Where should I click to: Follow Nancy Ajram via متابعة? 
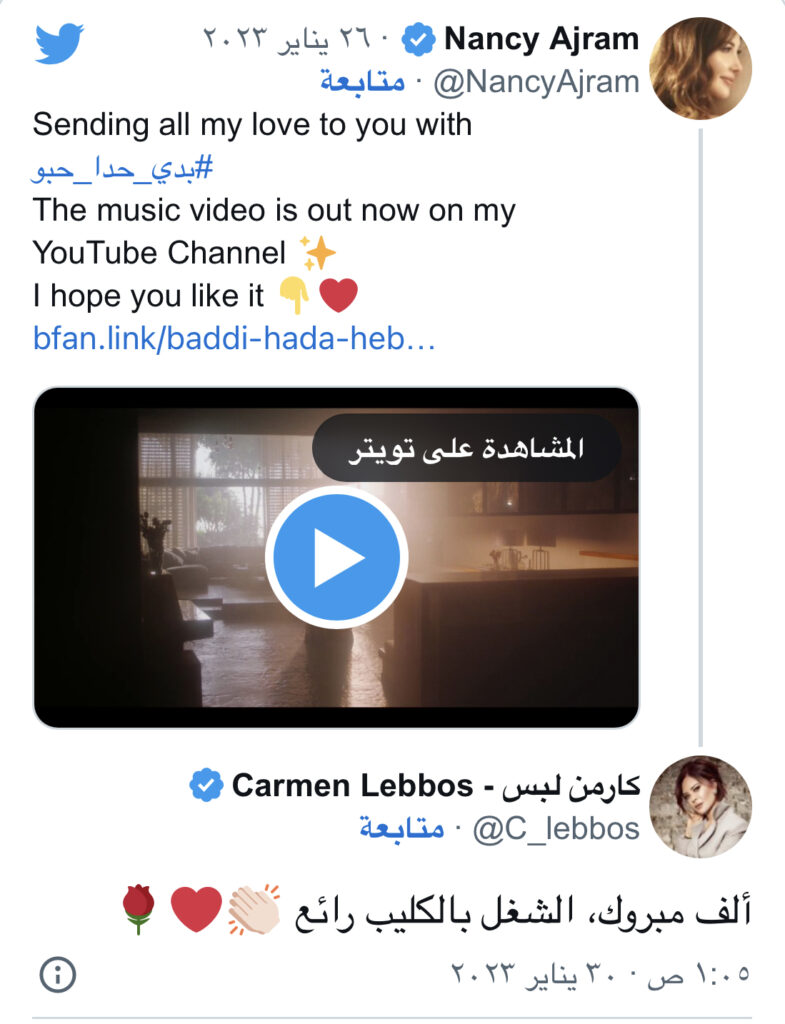(x=362, y=82)
